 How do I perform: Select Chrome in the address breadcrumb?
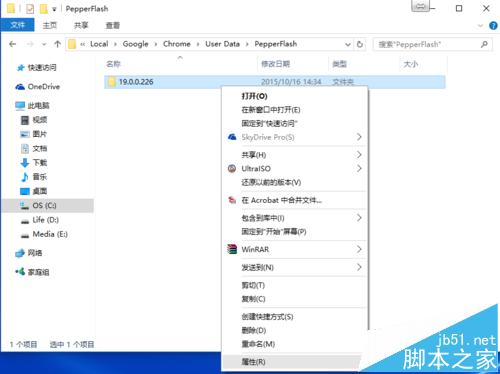177,44
